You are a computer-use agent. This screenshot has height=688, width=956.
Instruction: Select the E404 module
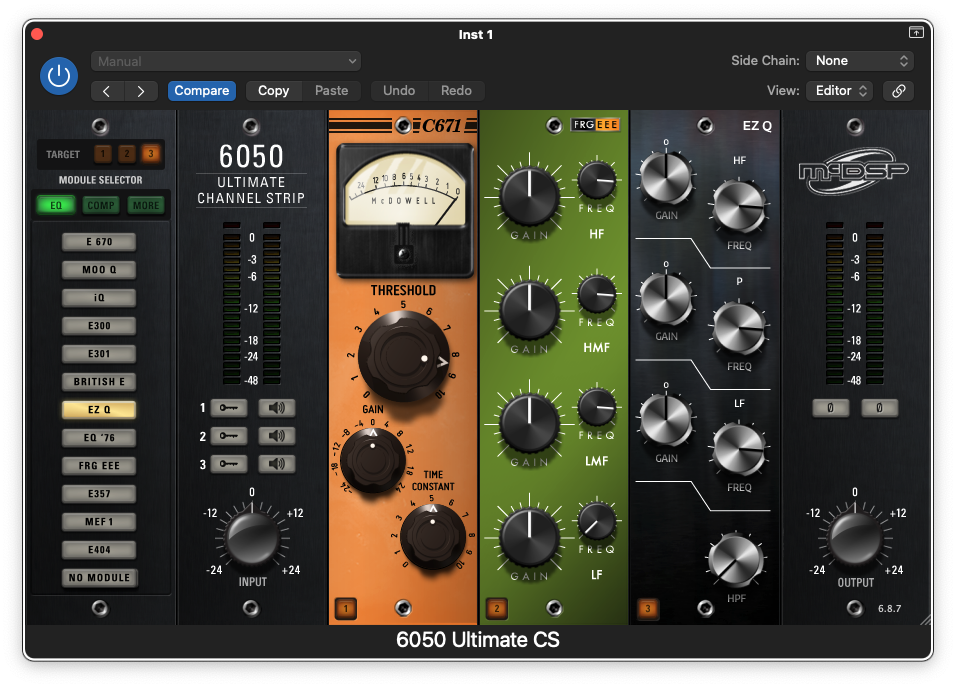[99, 550]
